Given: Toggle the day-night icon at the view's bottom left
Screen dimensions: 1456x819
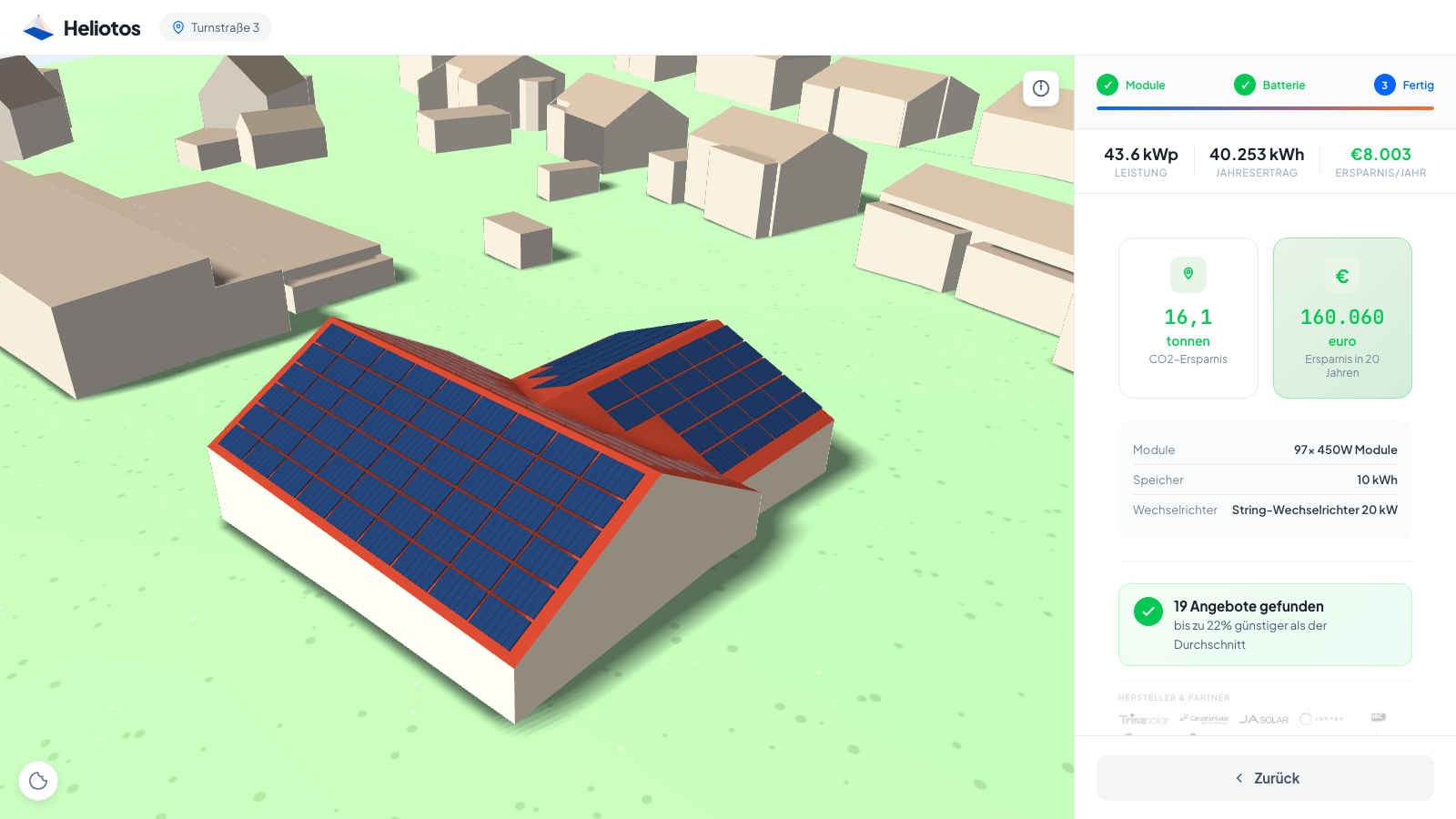Looking at the screenshot, I should click(38, 781).
